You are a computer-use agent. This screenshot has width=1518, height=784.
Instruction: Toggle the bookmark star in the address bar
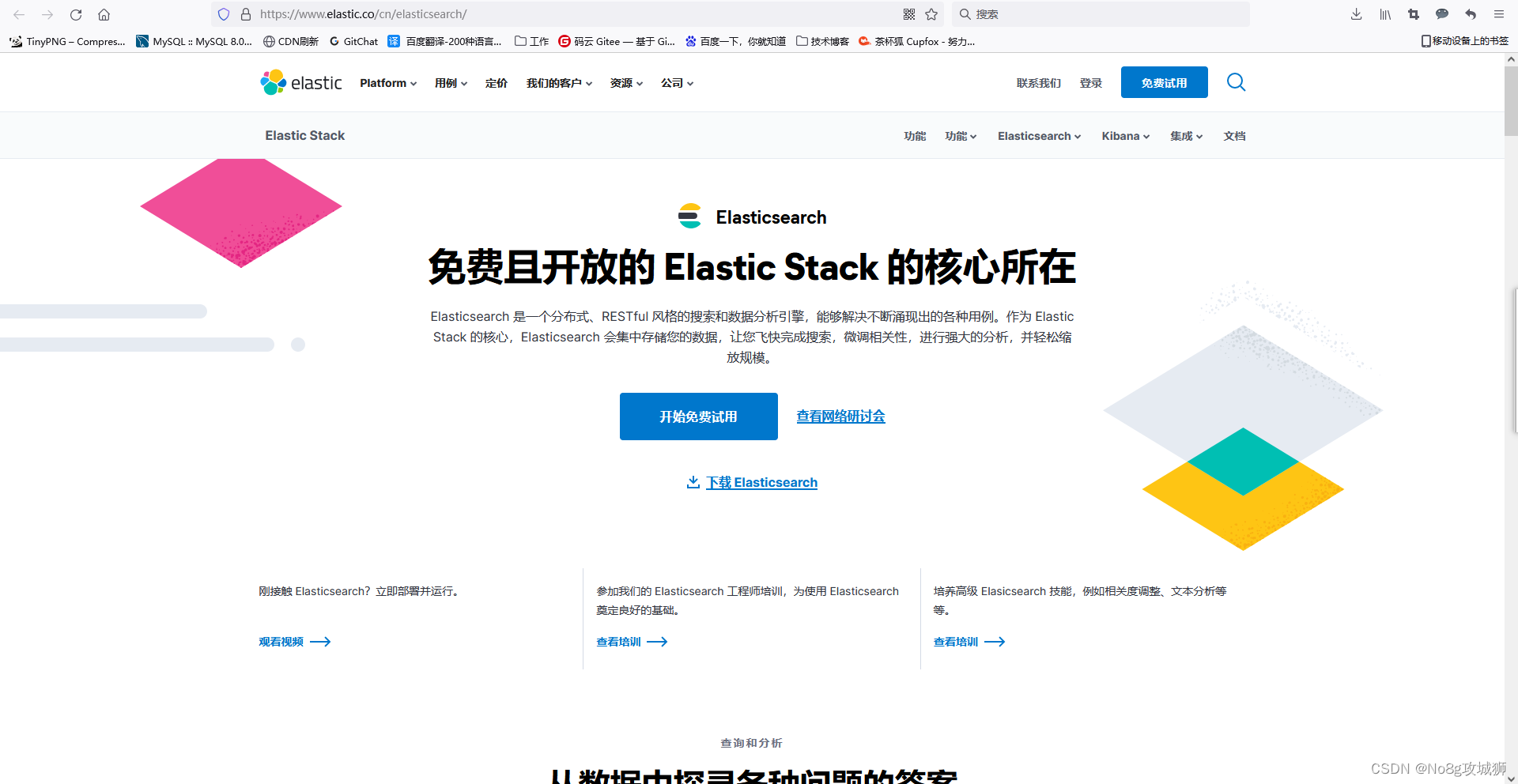[x=931, y=14]
